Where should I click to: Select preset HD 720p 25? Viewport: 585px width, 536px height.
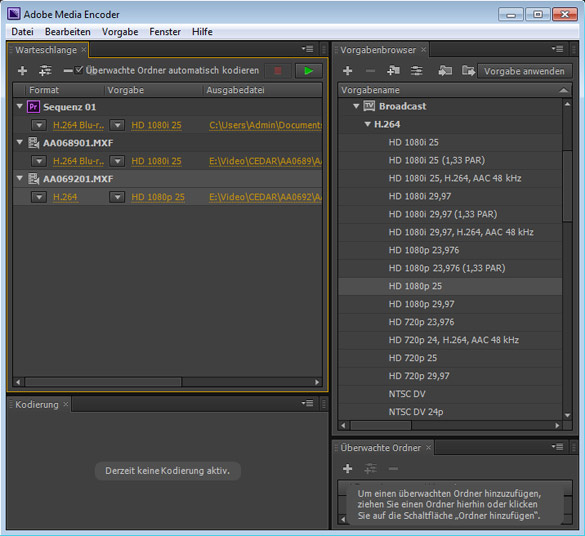pyautogui.click(x=450, y=358)
